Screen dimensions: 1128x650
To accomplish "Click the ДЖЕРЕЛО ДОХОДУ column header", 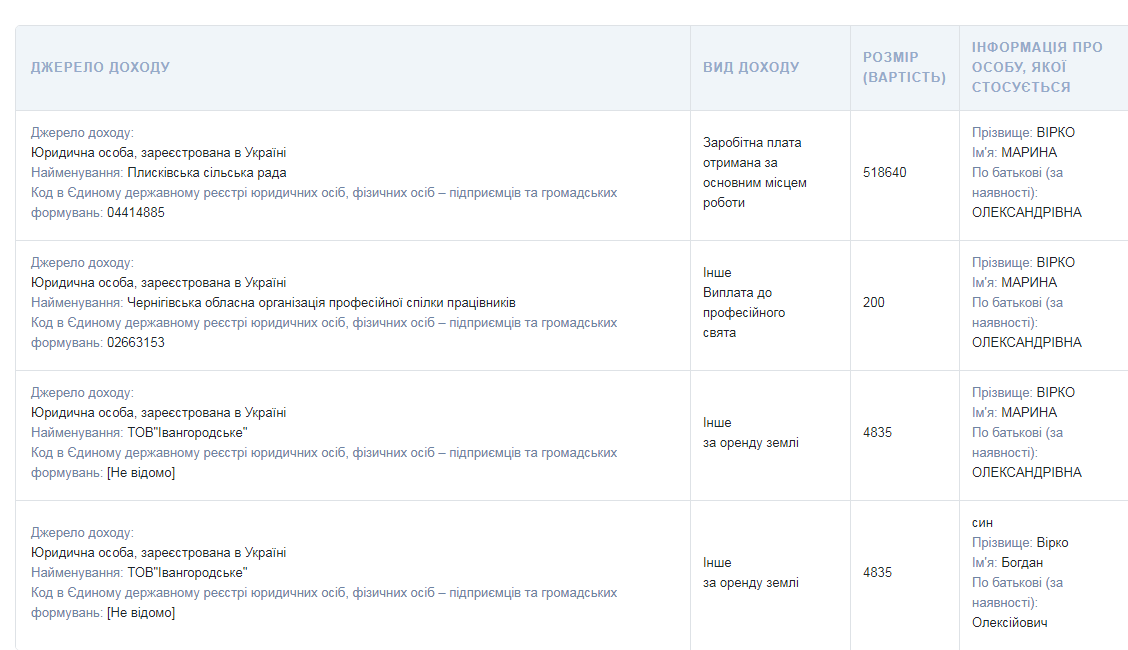I will pyautogui.click(x=100, y=67).
